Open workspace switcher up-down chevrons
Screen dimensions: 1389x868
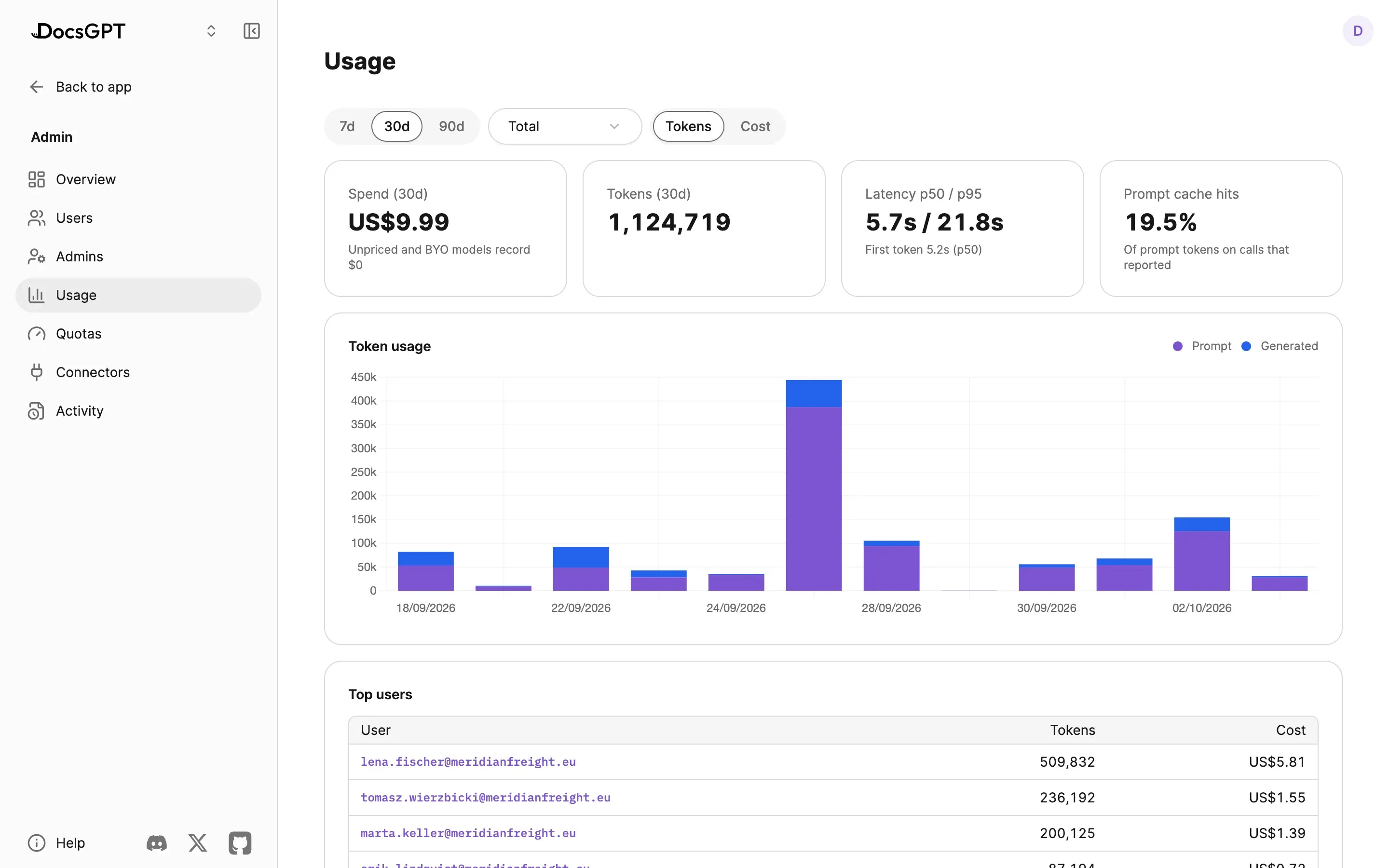[211, 31]
